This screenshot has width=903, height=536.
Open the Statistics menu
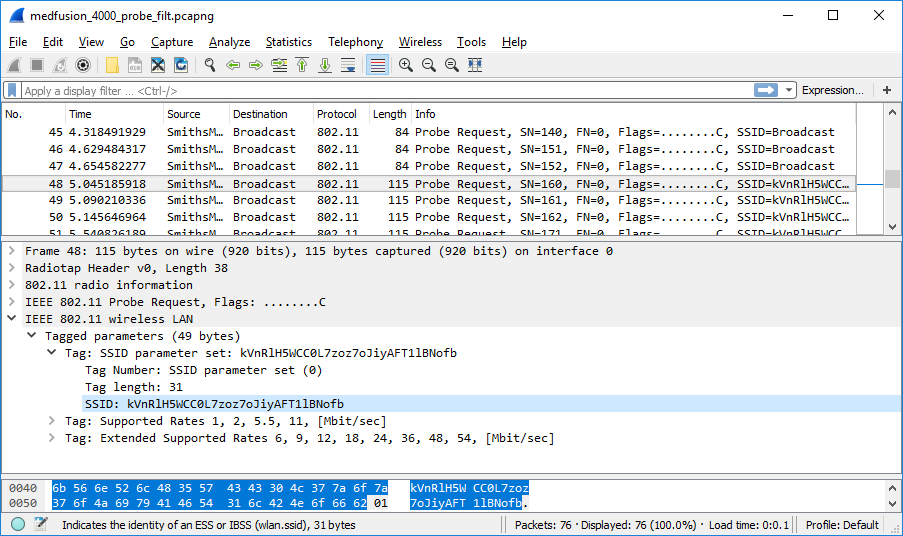tap(289, 42)
